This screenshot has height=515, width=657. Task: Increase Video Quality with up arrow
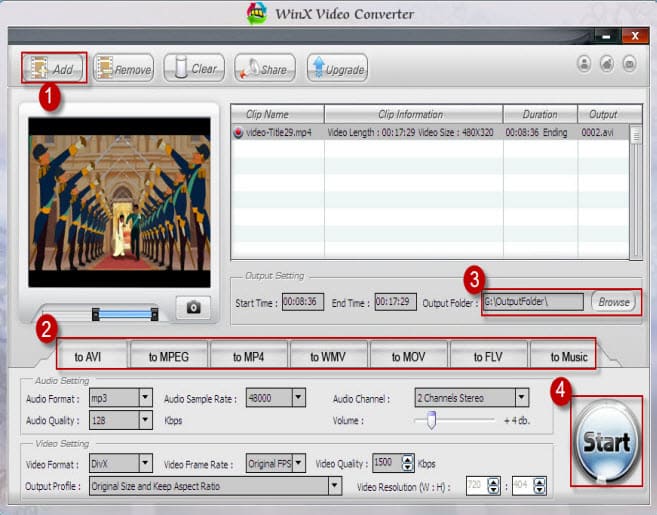(x=407, y=459)
